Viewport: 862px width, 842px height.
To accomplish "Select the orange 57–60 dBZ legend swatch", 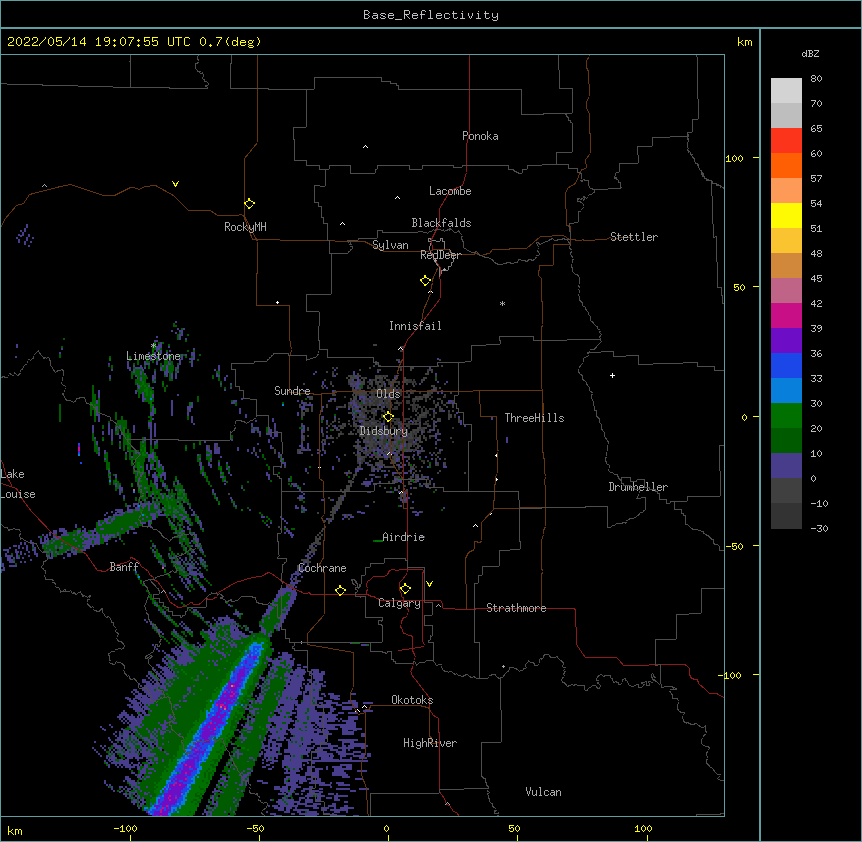I will click(x=786, y=165).
